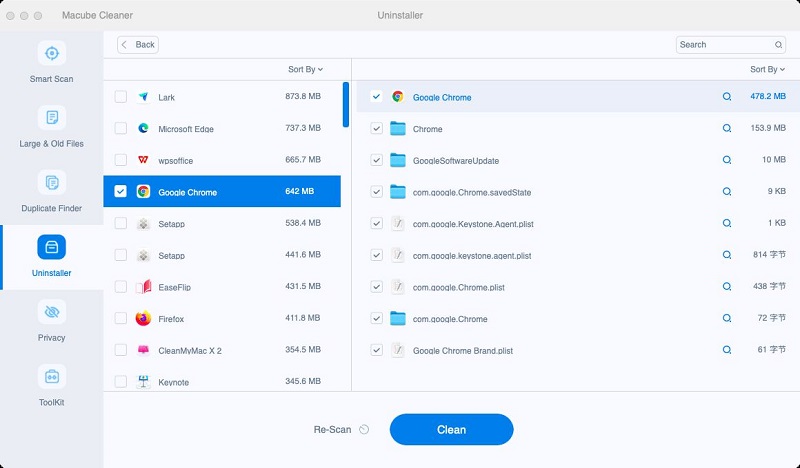Screen dimensions: 800x468
Task: Select the CleanMyMac X 2 row name
Action: [190, 351]
